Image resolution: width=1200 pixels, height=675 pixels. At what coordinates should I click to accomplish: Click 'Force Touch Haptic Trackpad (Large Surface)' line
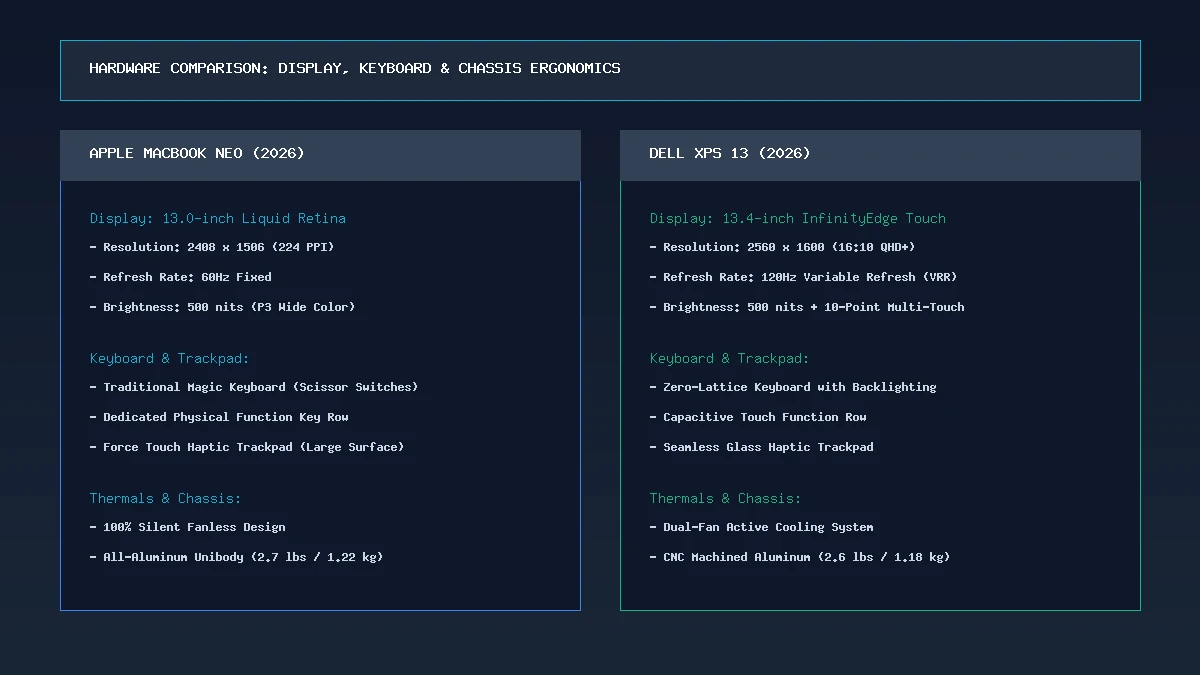247,447
